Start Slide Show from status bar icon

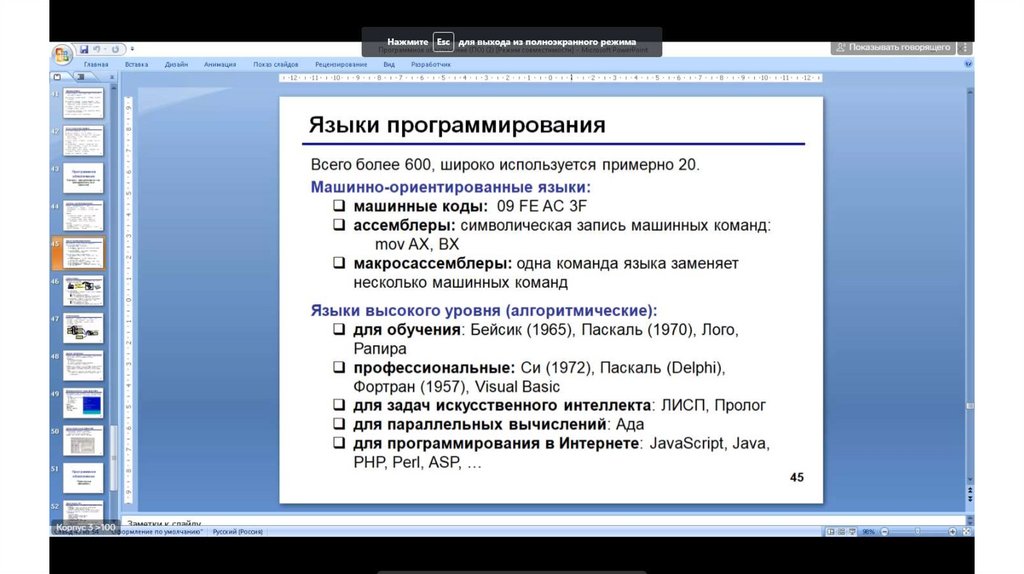tap(852, 532)
